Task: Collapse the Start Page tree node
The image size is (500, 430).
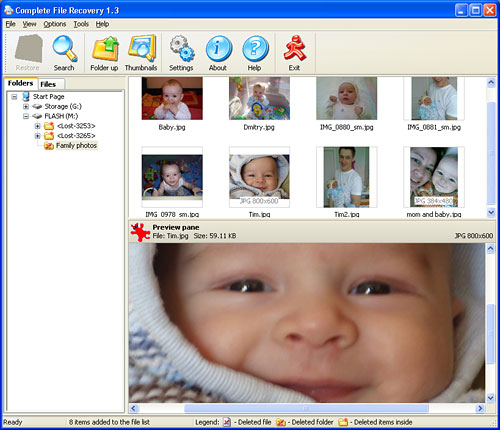Action: [x=14, y=97]
